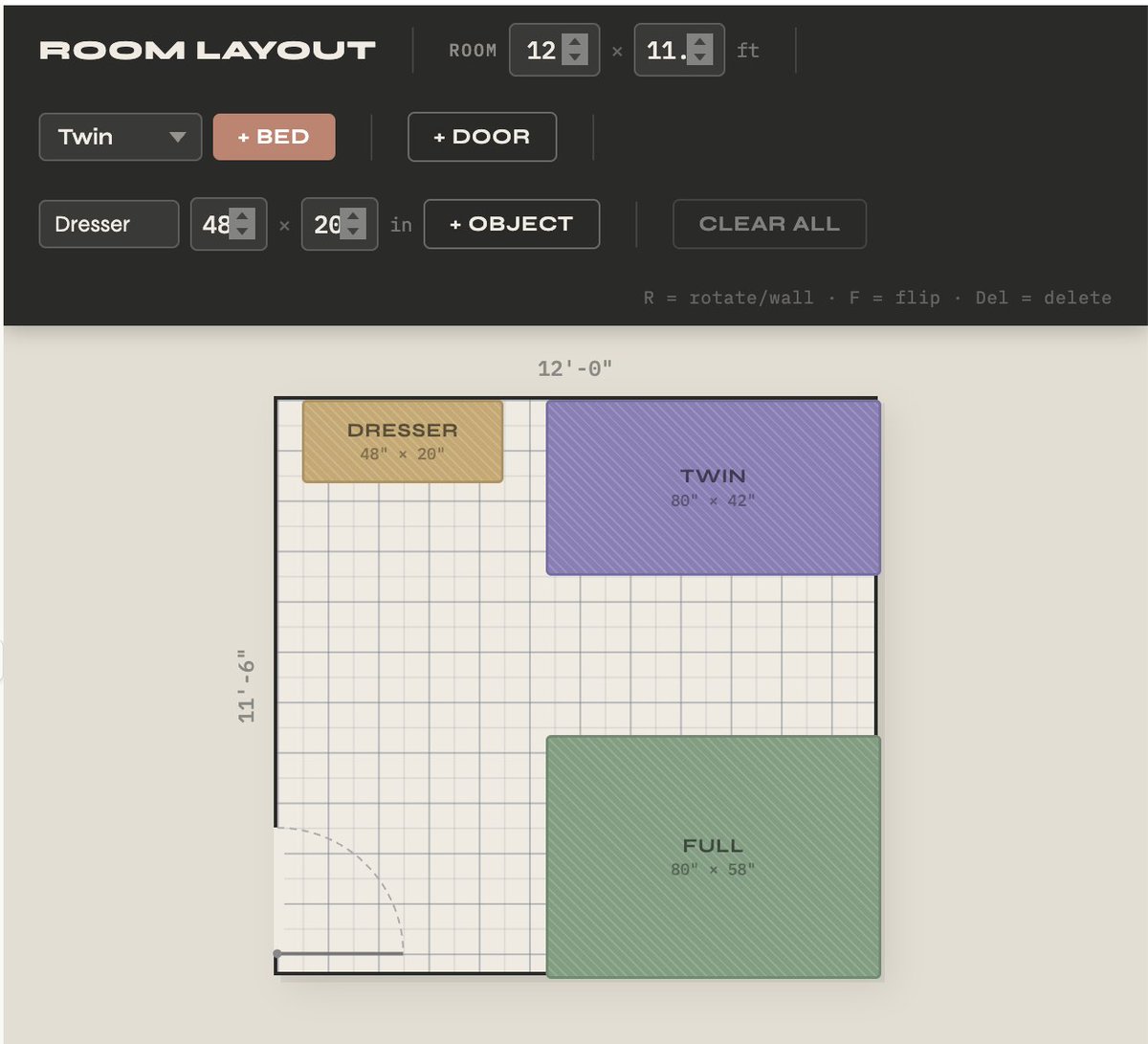The height and width of the screenshot is (1044, 1148).
Task: Select the green Full bed in the room
Action: (714, 856)
